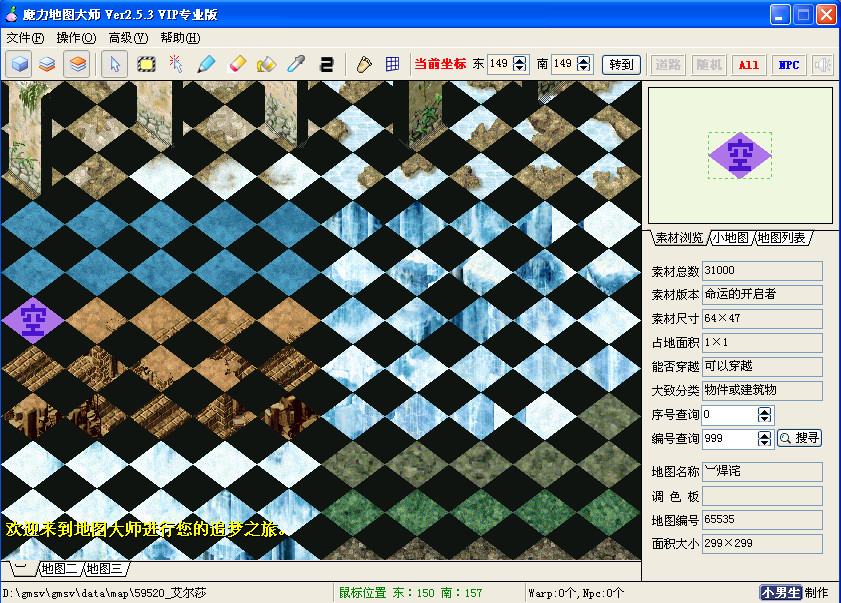
Task: Select the paint bucket fill tool
Action: 266,64
